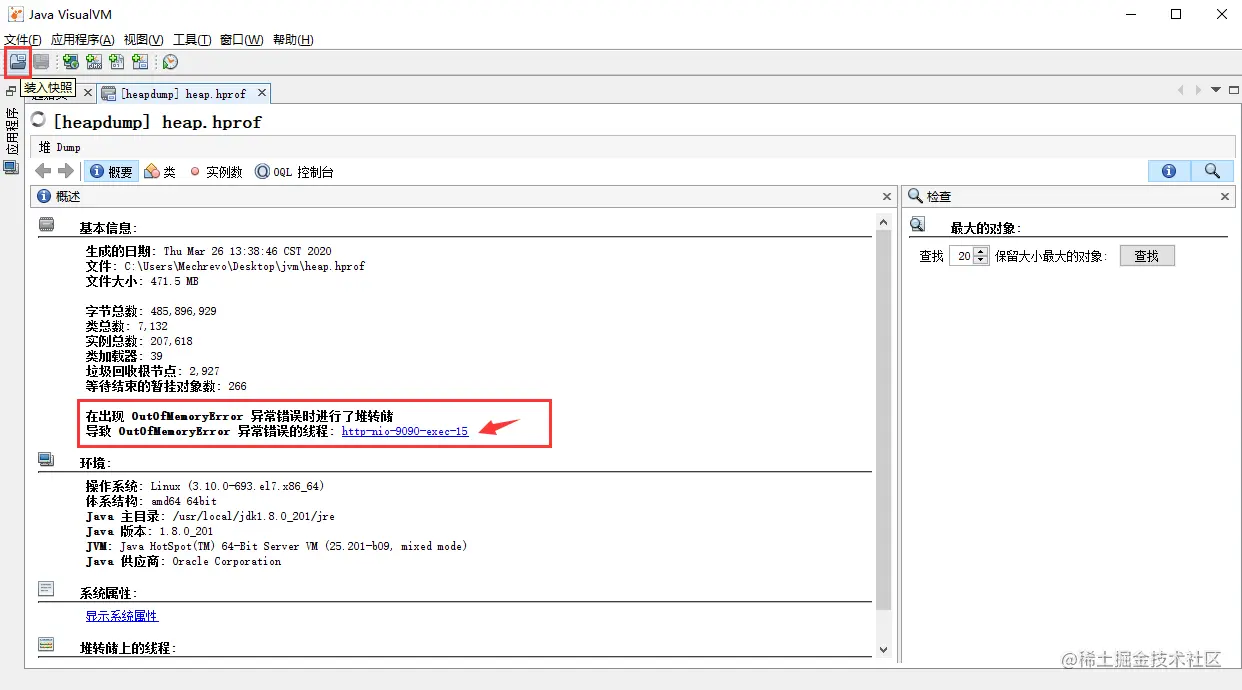Close the first document tab
This screenshot has width=1242, height=690.
point(87,93)
